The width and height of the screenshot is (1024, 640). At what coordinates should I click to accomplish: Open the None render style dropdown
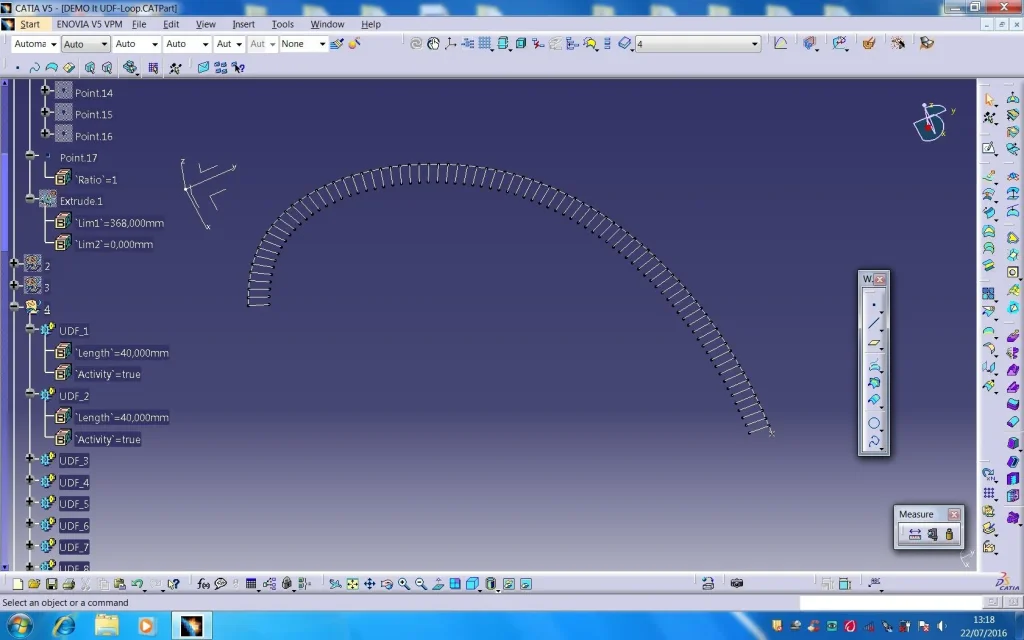[x=304, y=44]
